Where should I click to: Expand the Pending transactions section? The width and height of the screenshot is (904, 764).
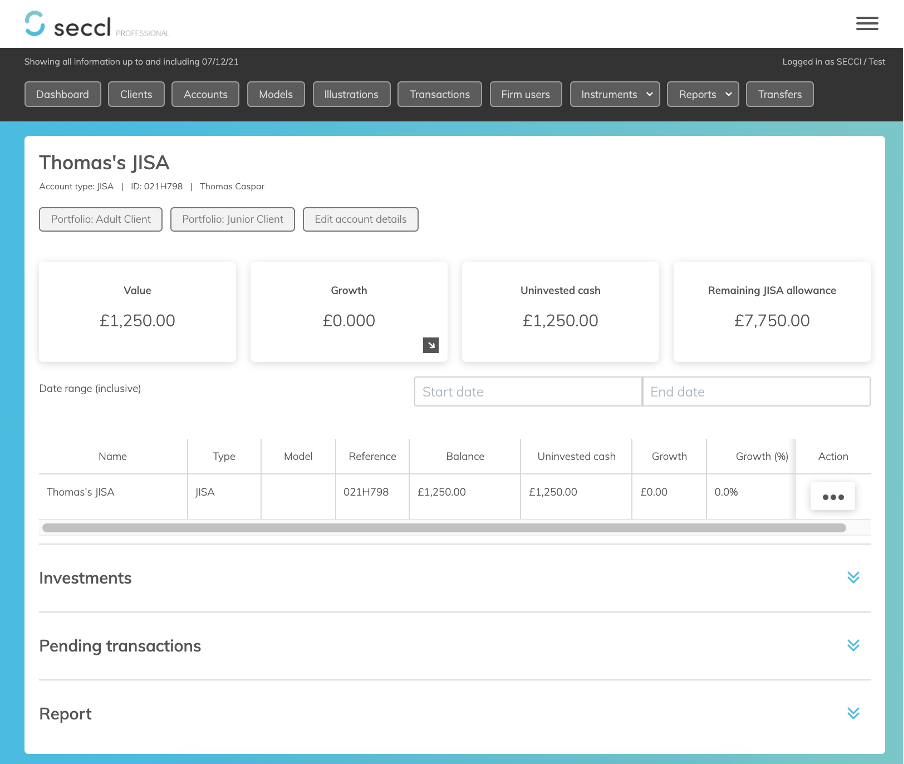point(853,645)
